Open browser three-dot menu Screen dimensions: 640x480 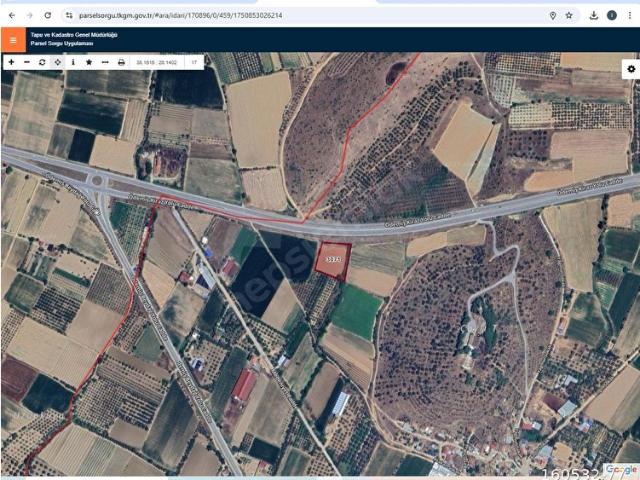[630, 16]
